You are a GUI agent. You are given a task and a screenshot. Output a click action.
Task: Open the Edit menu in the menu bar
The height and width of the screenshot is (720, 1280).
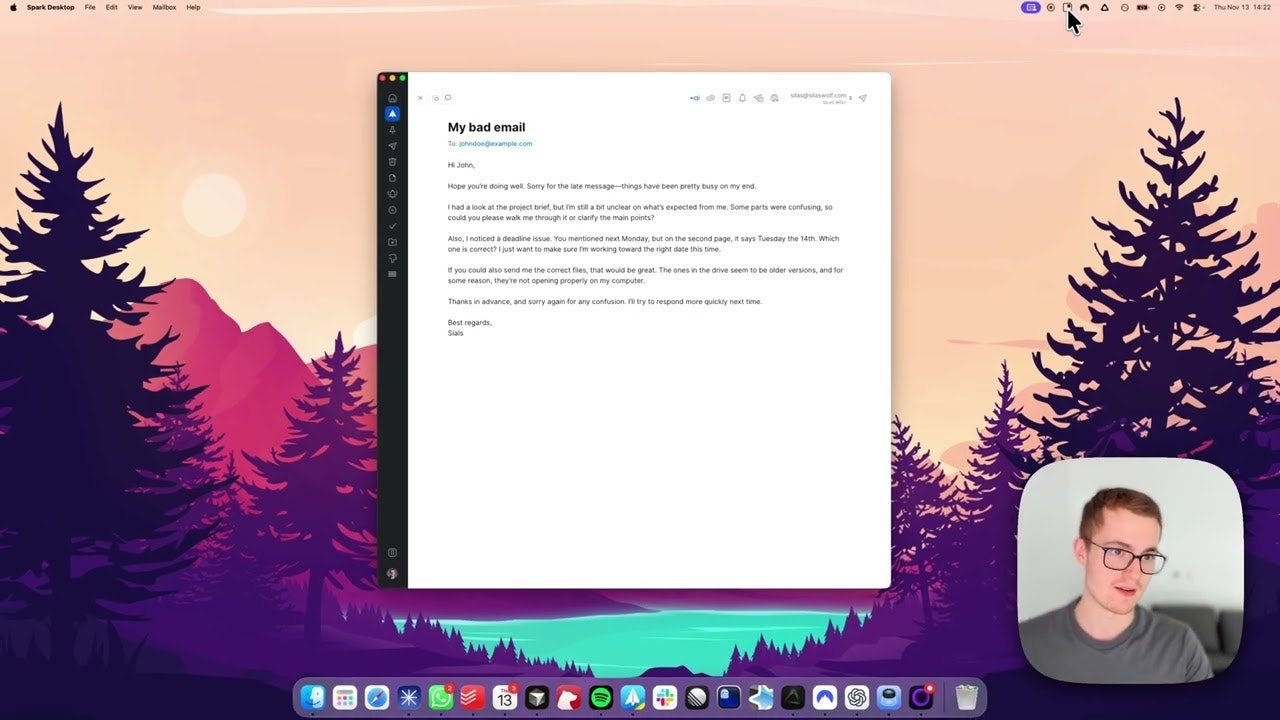pos(111,7)
